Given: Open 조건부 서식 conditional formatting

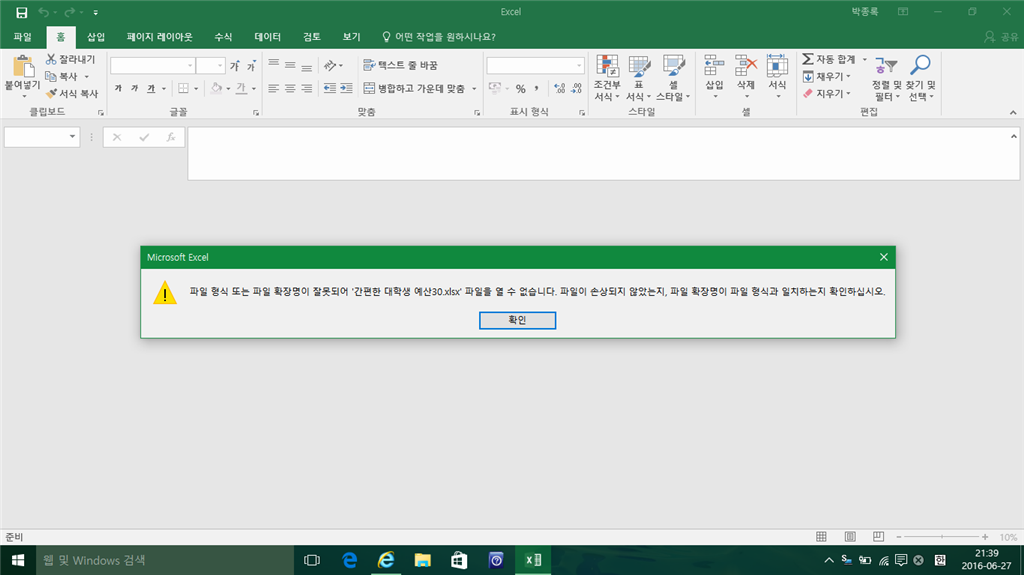Looking at the screenshot, I should pyautogui.click(x=607, y=78).
